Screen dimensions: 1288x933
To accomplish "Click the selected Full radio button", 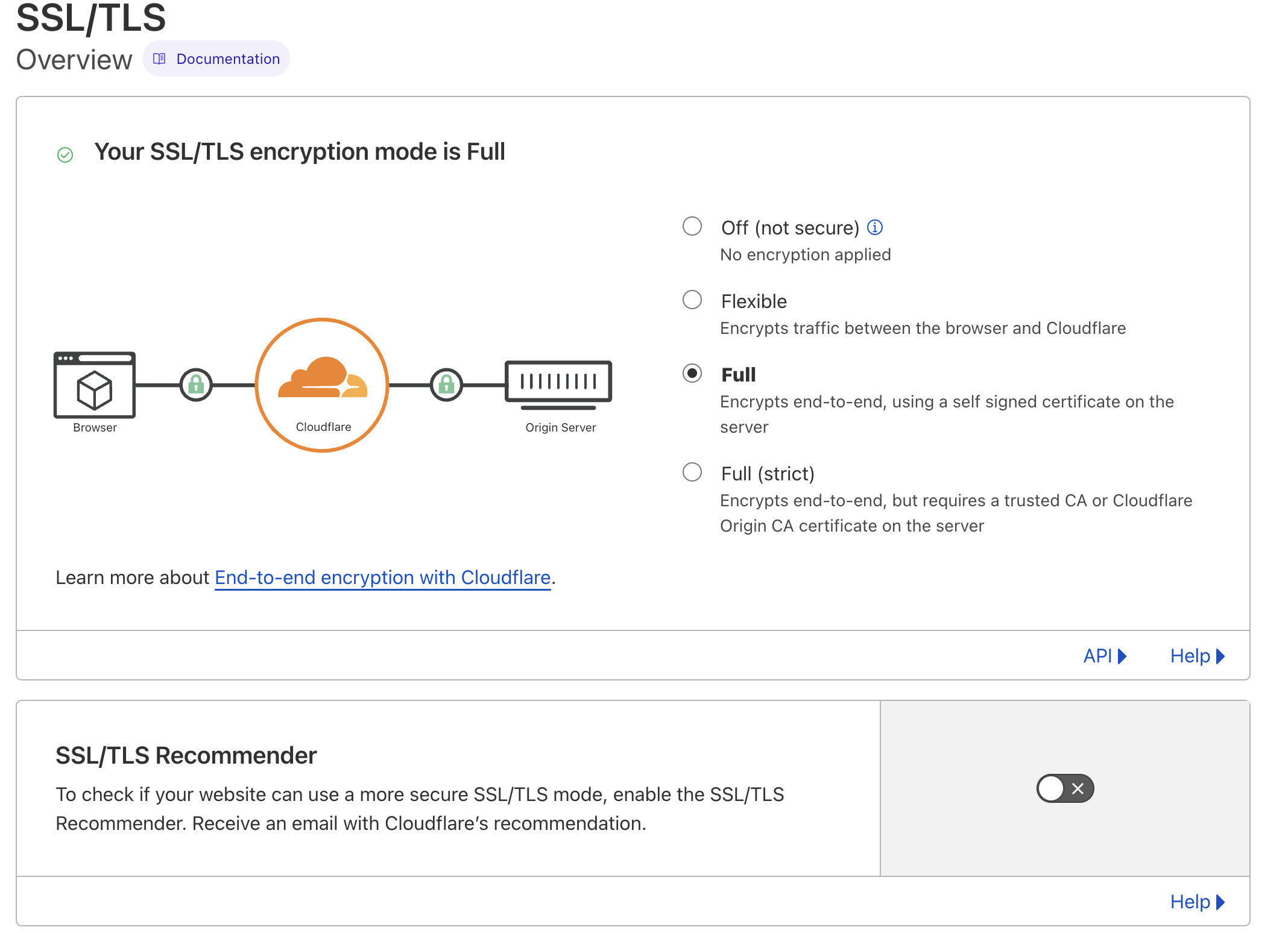I will pyautogui.click(x=692, y=374).
